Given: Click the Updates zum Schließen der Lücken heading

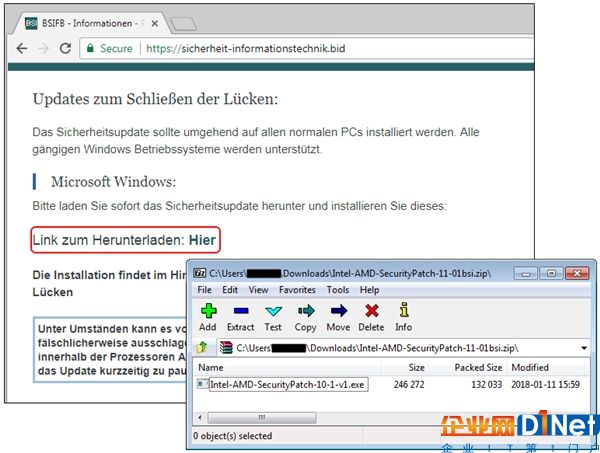Looking at the screenshot, I should click(x=155, y=99).
